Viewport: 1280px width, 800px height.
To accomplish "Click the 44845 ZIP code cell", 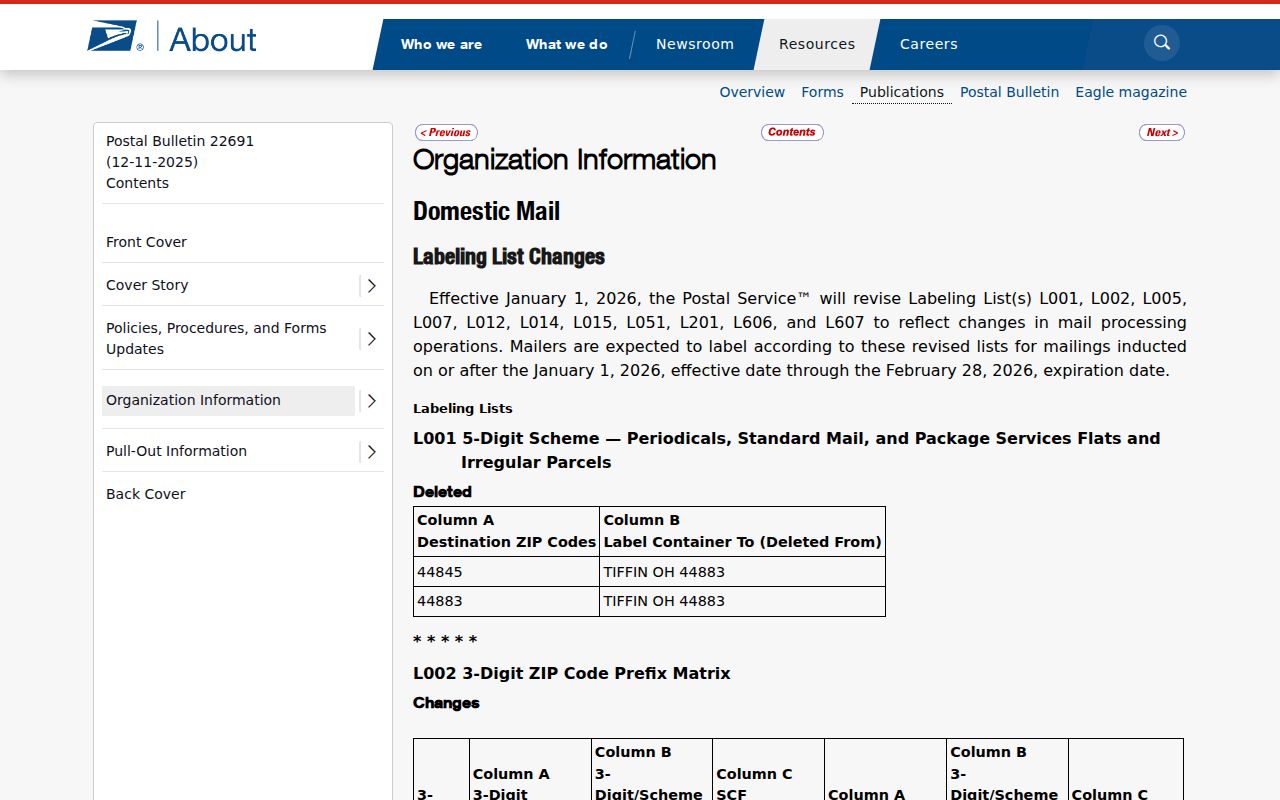I will pos(507,572).
